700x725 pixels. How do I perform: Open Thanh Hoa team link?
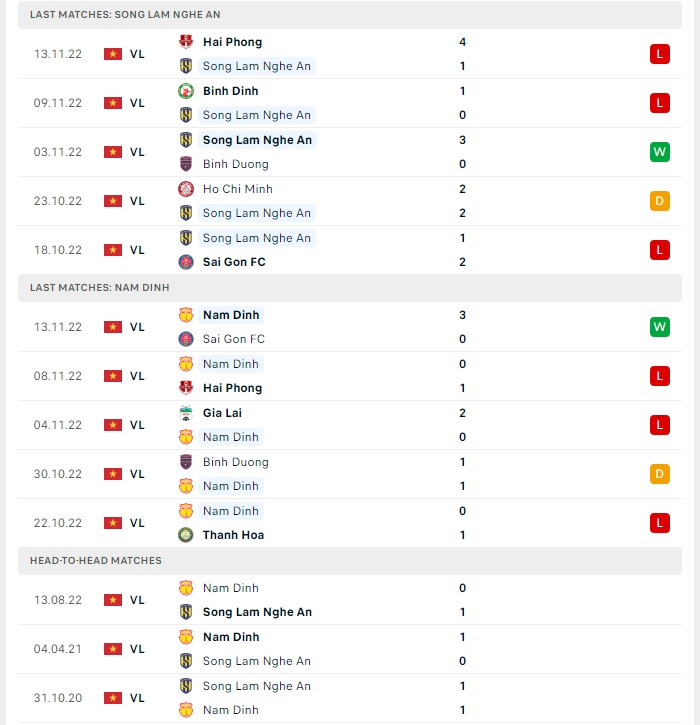[233, 535]
